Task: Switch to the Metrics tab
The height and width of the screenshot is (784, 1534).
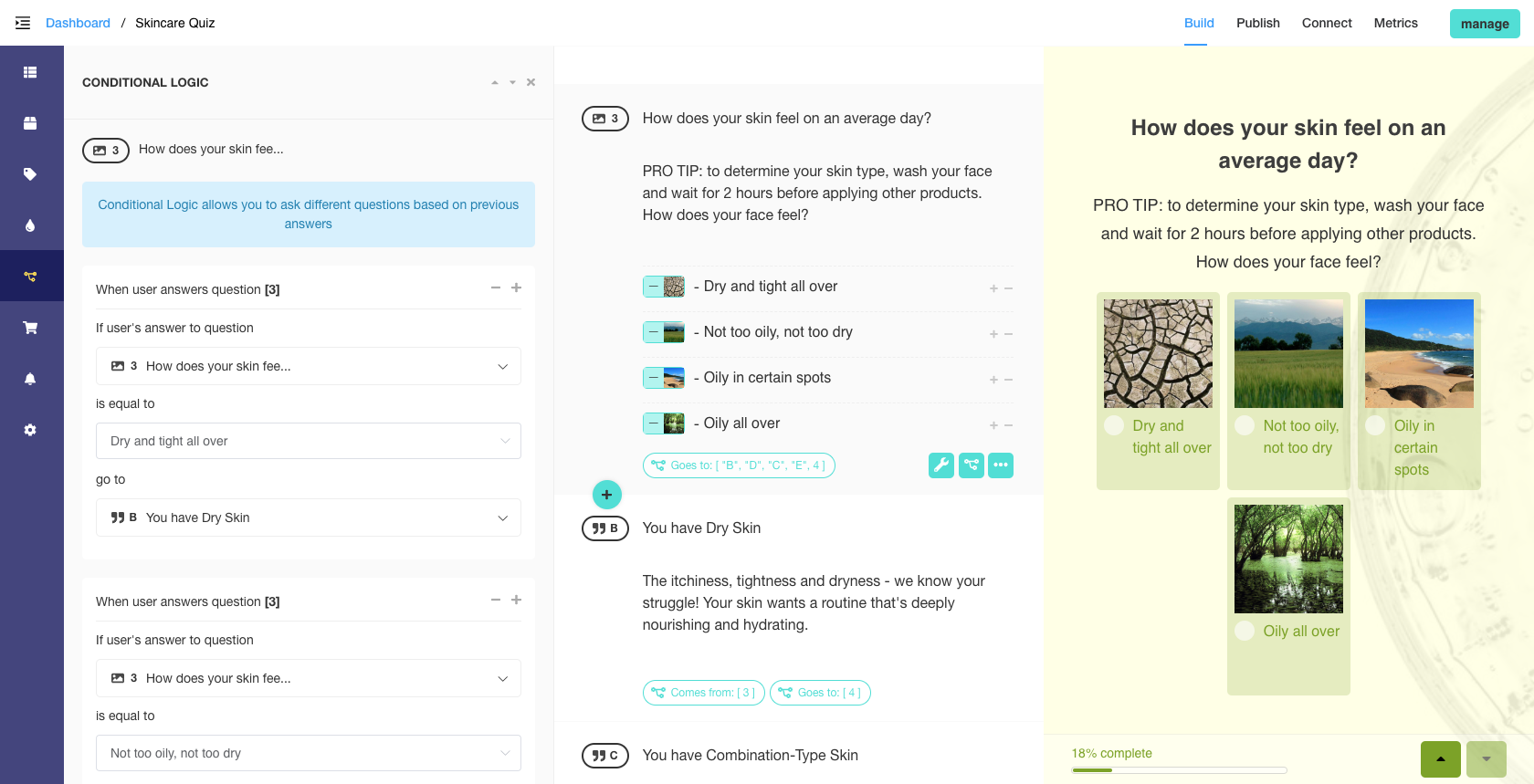Action: click(x=1396, y=23)
